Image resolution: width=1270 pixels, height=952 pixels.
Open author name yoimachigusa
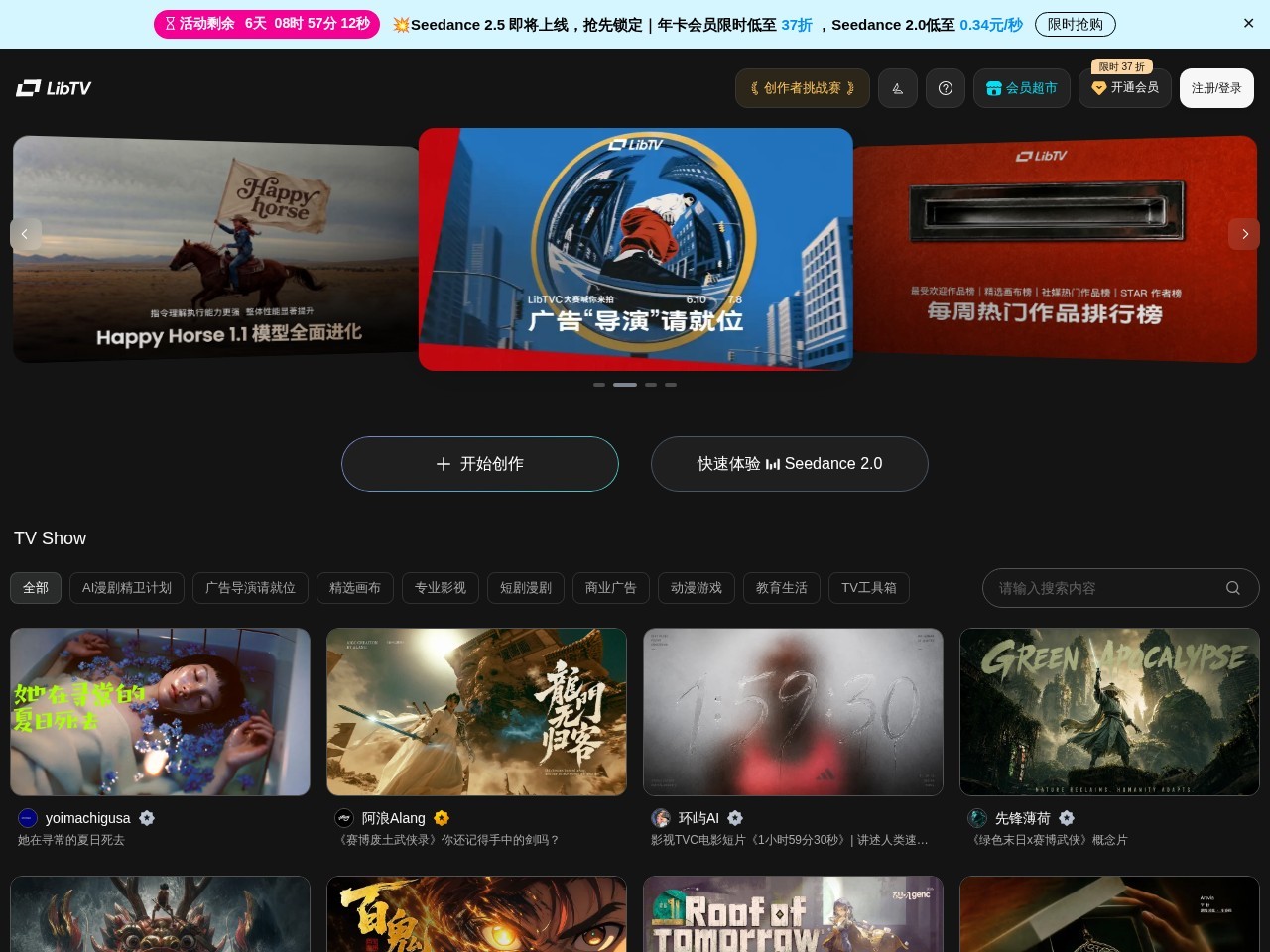87,818
